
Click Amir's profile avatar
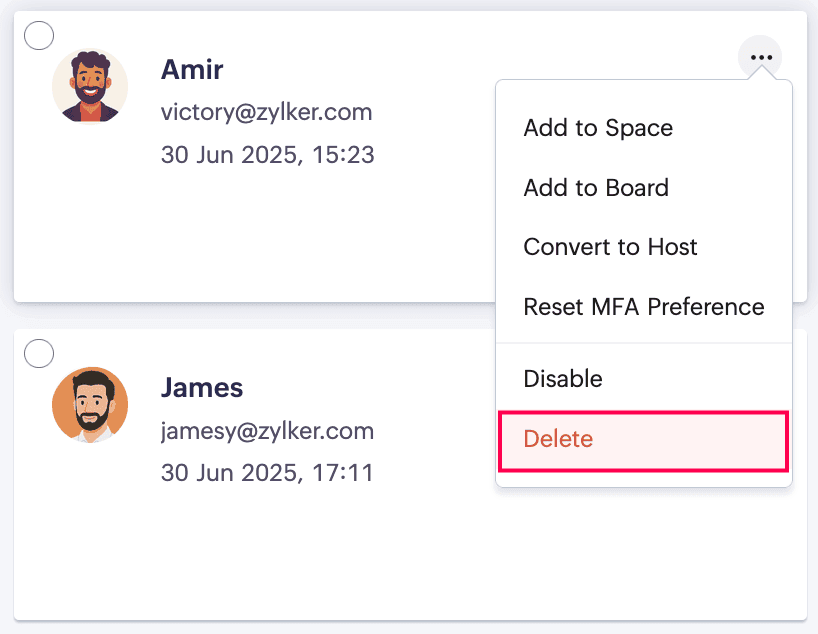90,86
